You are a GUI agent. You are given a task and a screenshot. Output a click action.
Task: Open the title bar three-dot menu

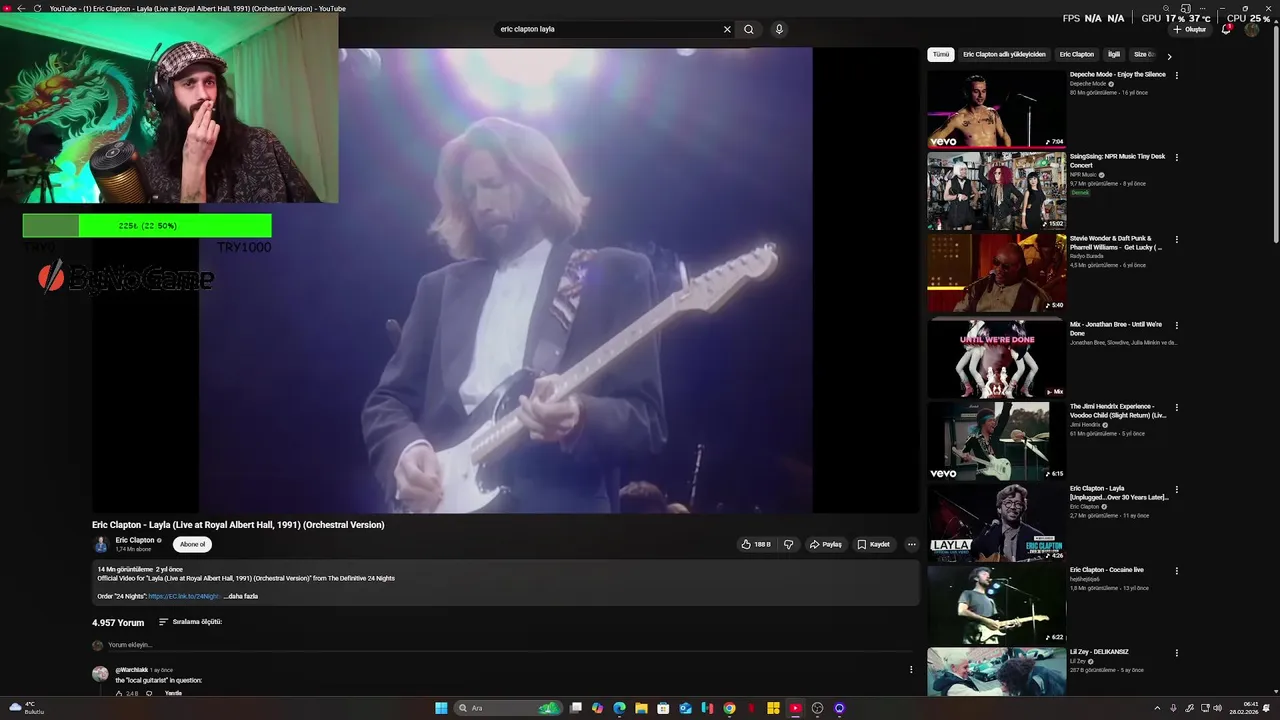pyautogui.click(x=1205, y=8)
